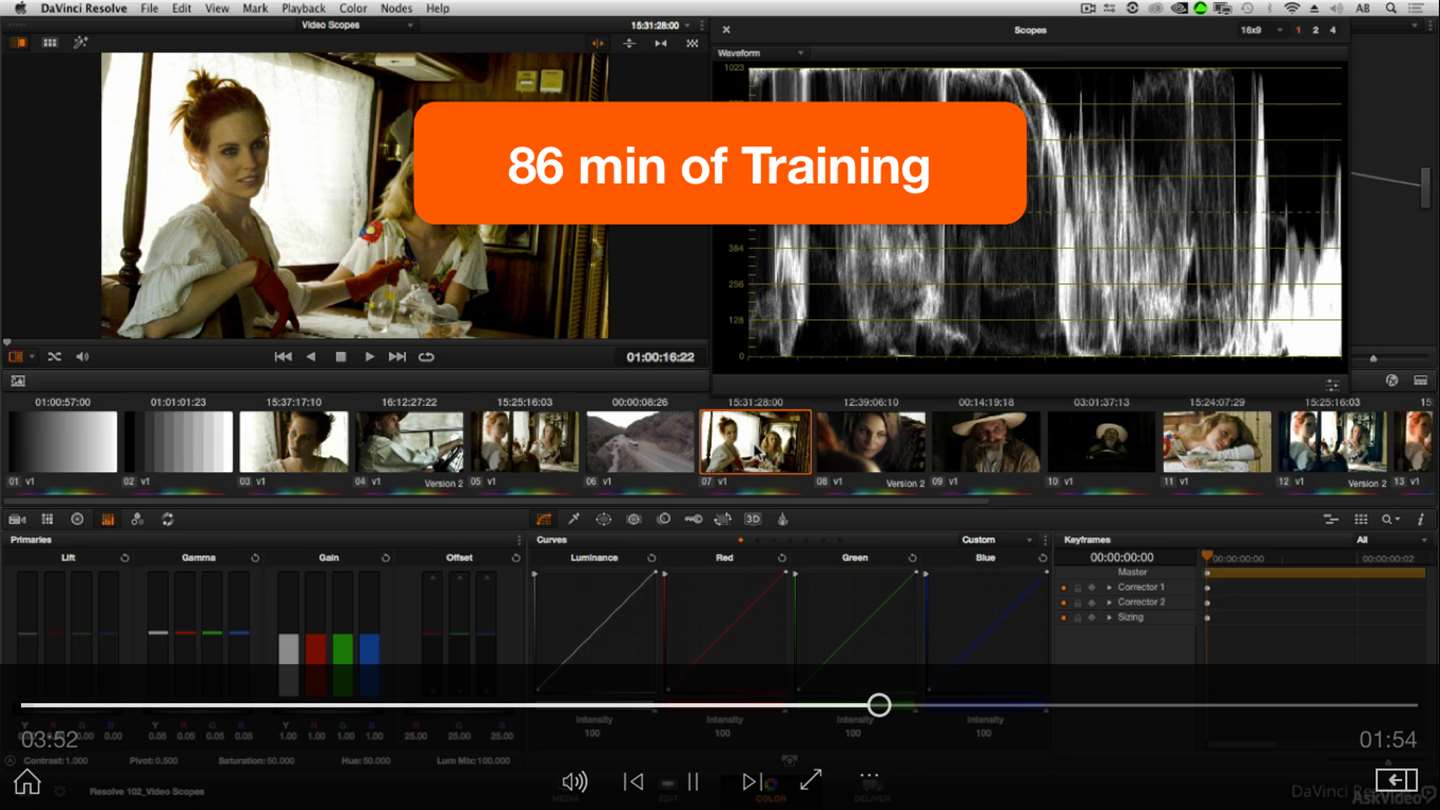Open the Key palette icon
Screen dimensions: 1440x810
pyautogui.click(x=693, y=519)
